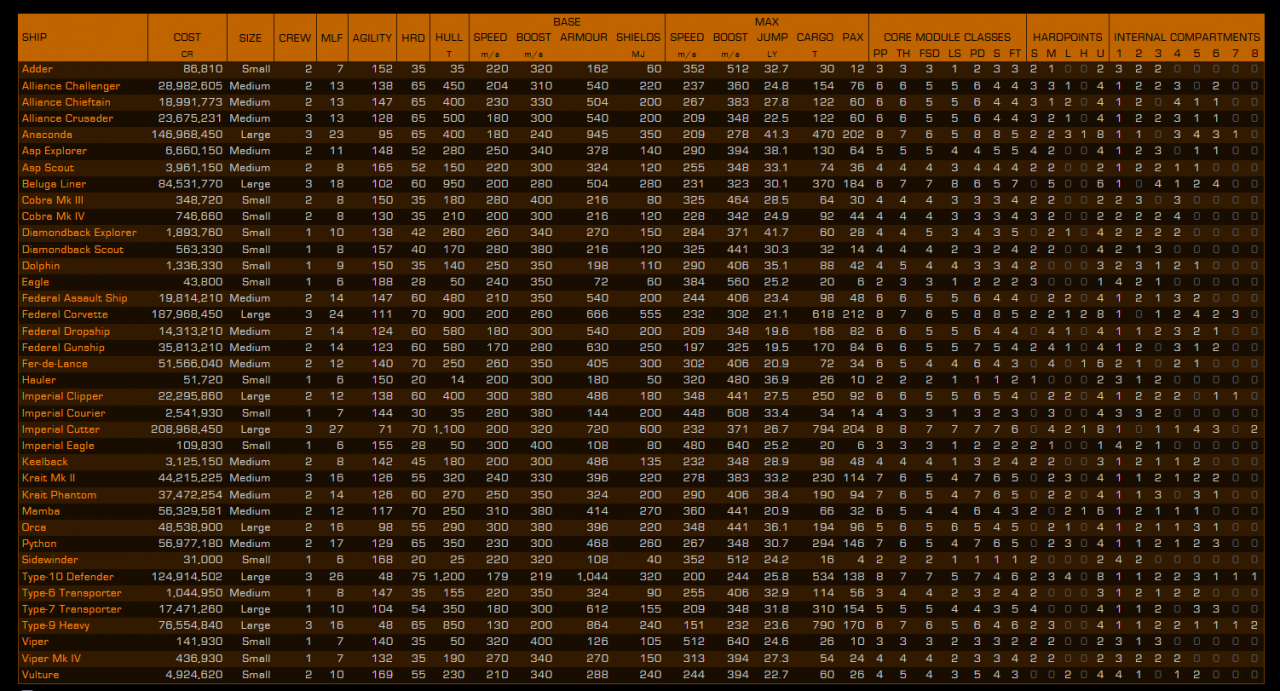
Task: Open the Imperial Cutter ship link
Action: (61, 429)
